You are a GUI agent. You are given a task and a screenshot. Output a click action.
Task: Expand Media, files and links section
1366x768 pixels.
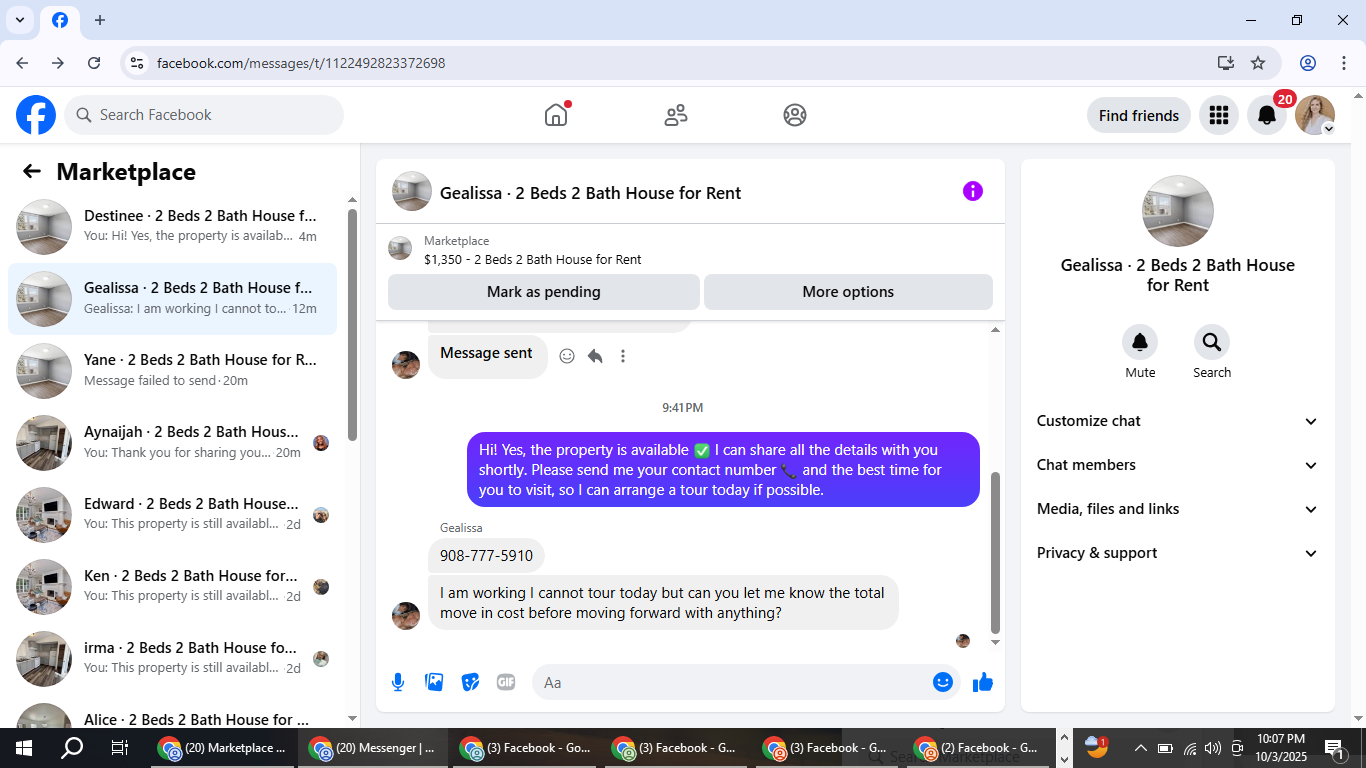tap(1178, 509)
